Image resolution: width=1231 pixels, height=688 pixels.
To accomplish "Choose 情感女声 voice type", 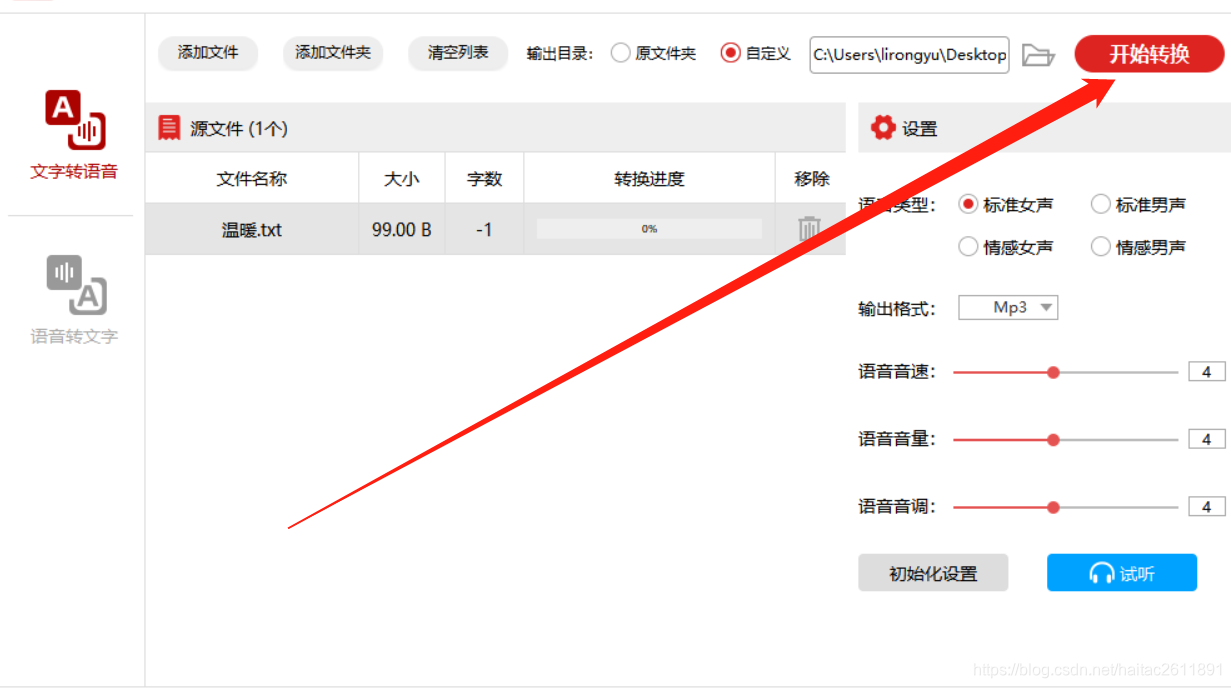I will point(1005,246).
